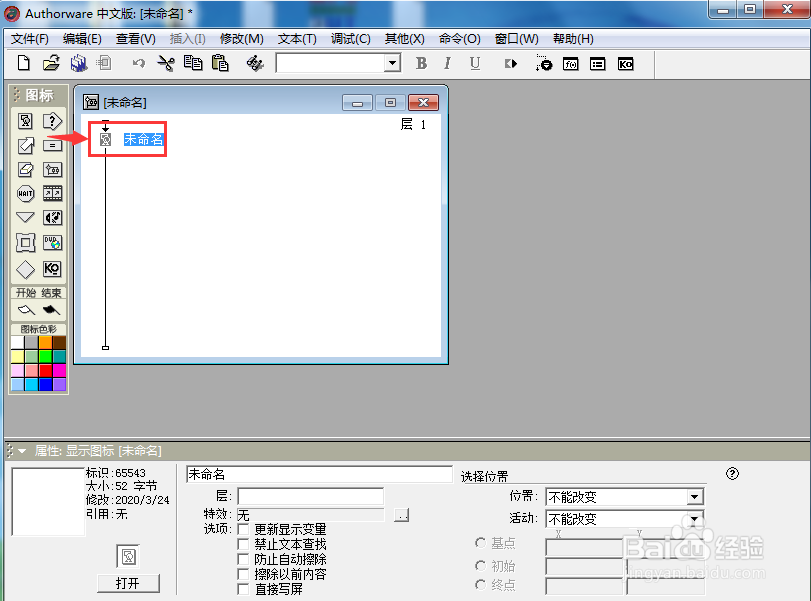Click the Restart run icon
This screenshot has height=601, width=811.
coord(510,64)
